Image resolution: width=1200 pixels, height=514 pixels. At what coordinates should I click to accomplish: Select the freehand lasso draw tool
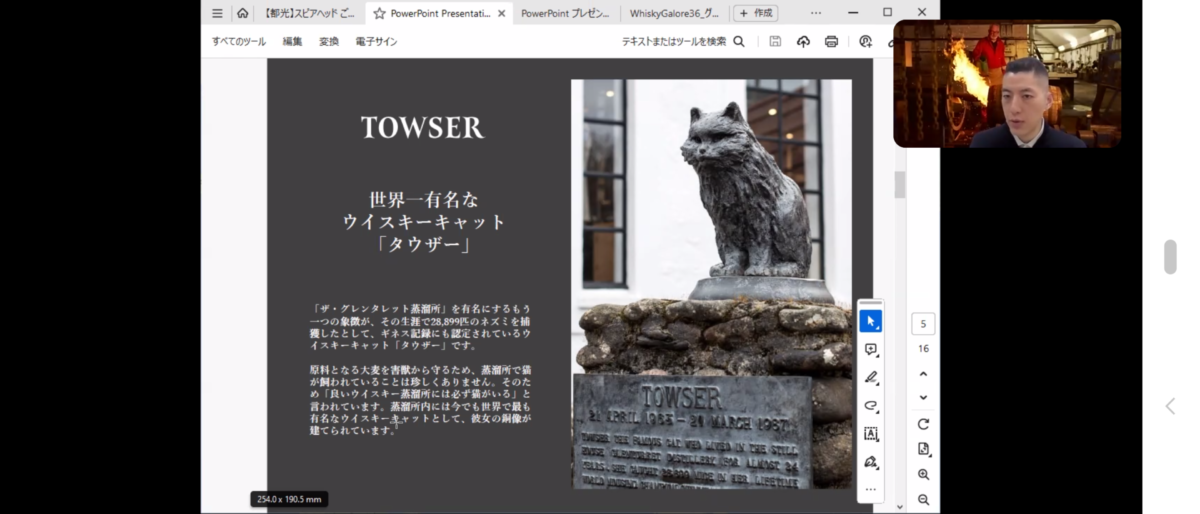pyautogui.click(x=871, y=406)
